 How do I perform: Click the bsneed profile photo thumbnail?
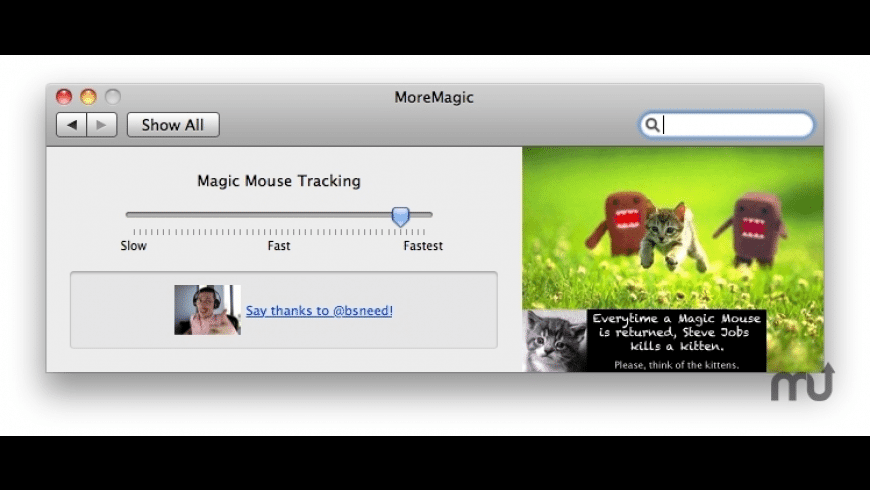(208, 310)
